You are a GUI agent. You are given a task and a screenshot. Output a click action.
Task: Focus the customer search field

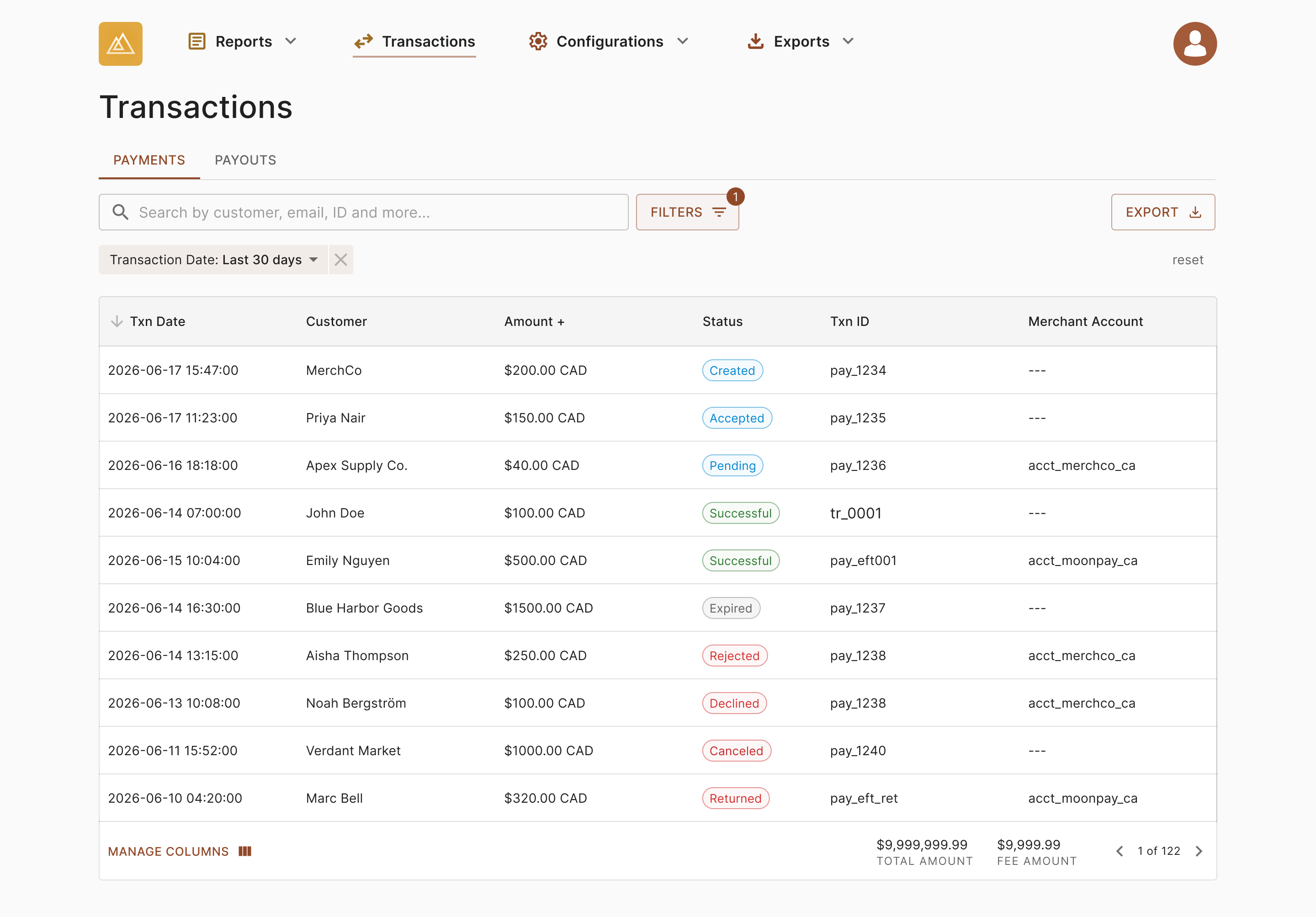363,212
